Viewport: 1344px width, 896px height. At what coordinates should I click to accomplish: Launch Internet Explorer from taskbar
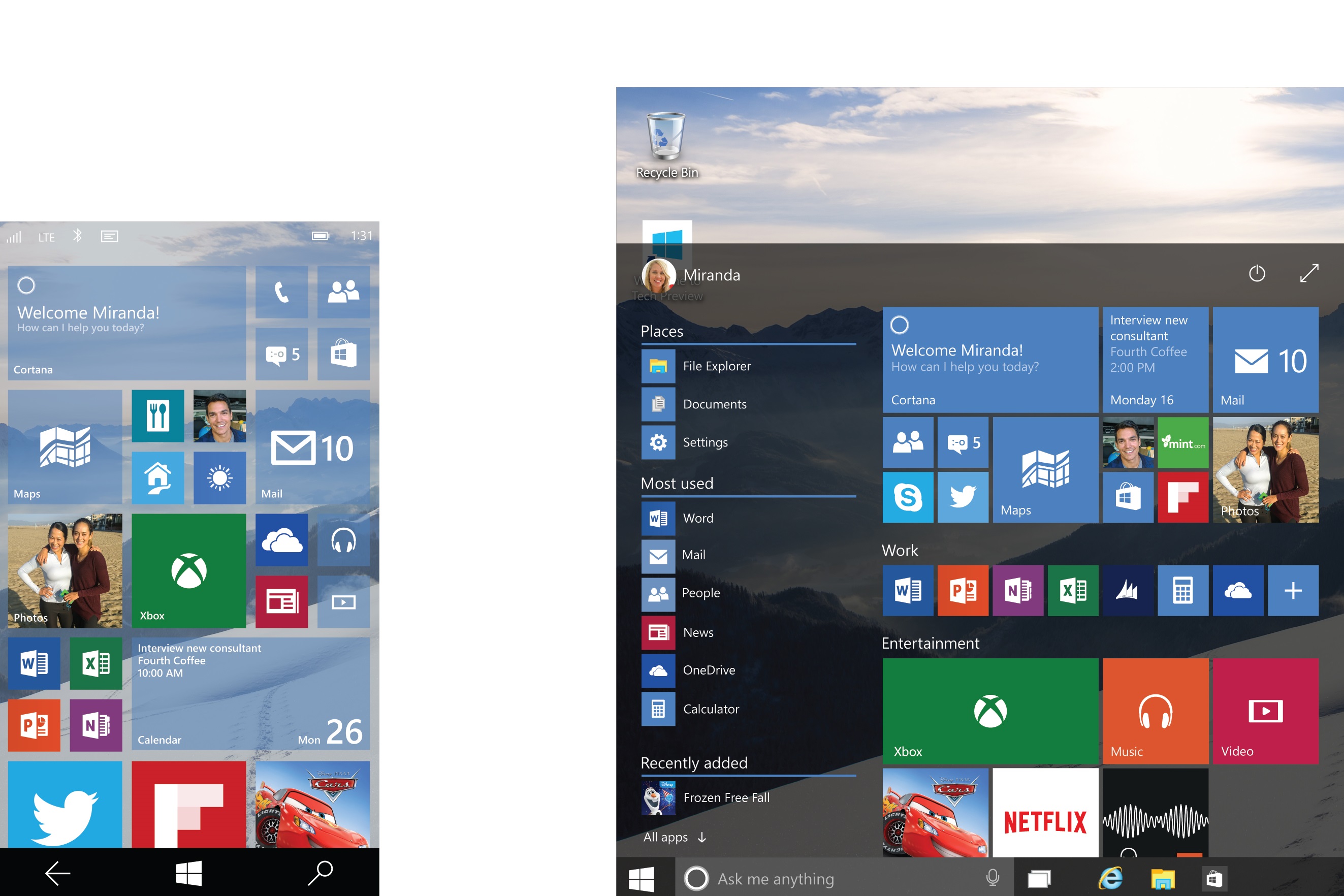click(x=1110, y=878)
